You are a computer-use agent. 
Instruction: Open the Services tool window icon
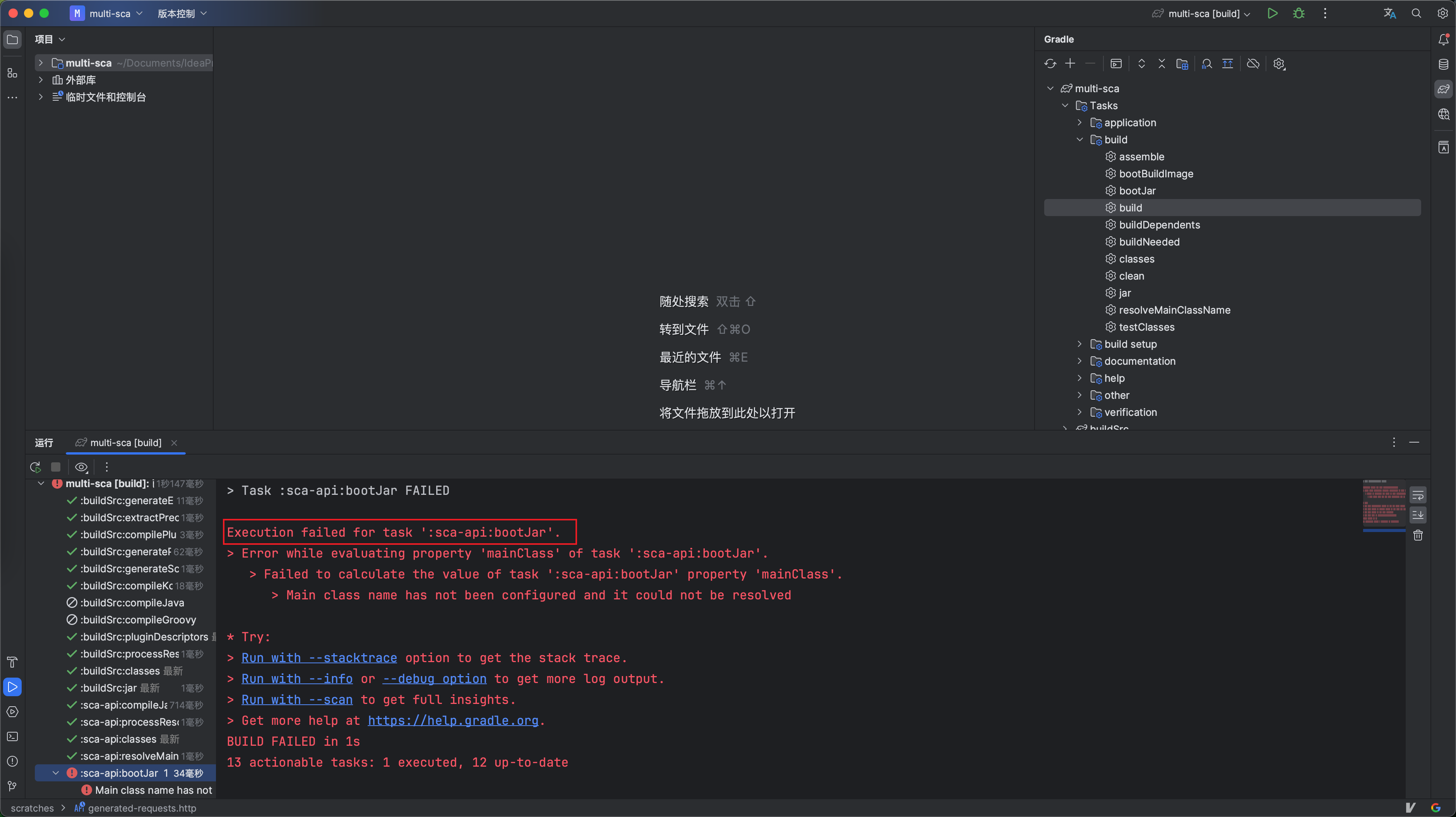(x=12, y=711)
